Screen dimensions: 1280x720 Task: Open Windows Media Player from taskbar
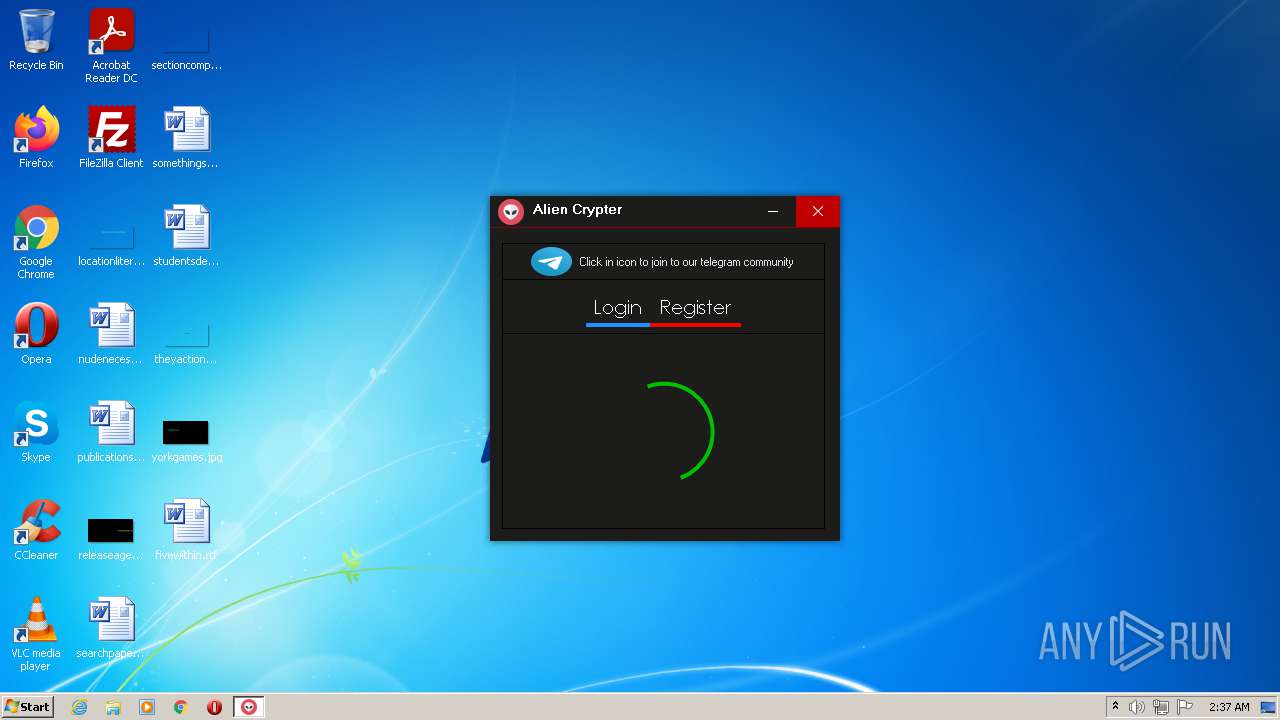pos(147,707)
